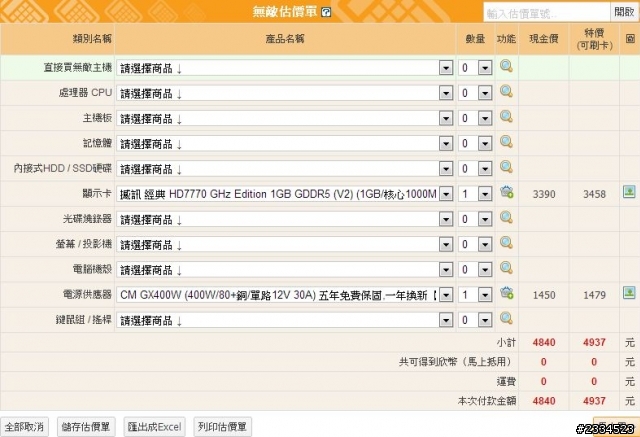Click magnifier icon in 電腦機殼 row
The width and height of the screenshot is (640, 437).
tap(506, 268)
